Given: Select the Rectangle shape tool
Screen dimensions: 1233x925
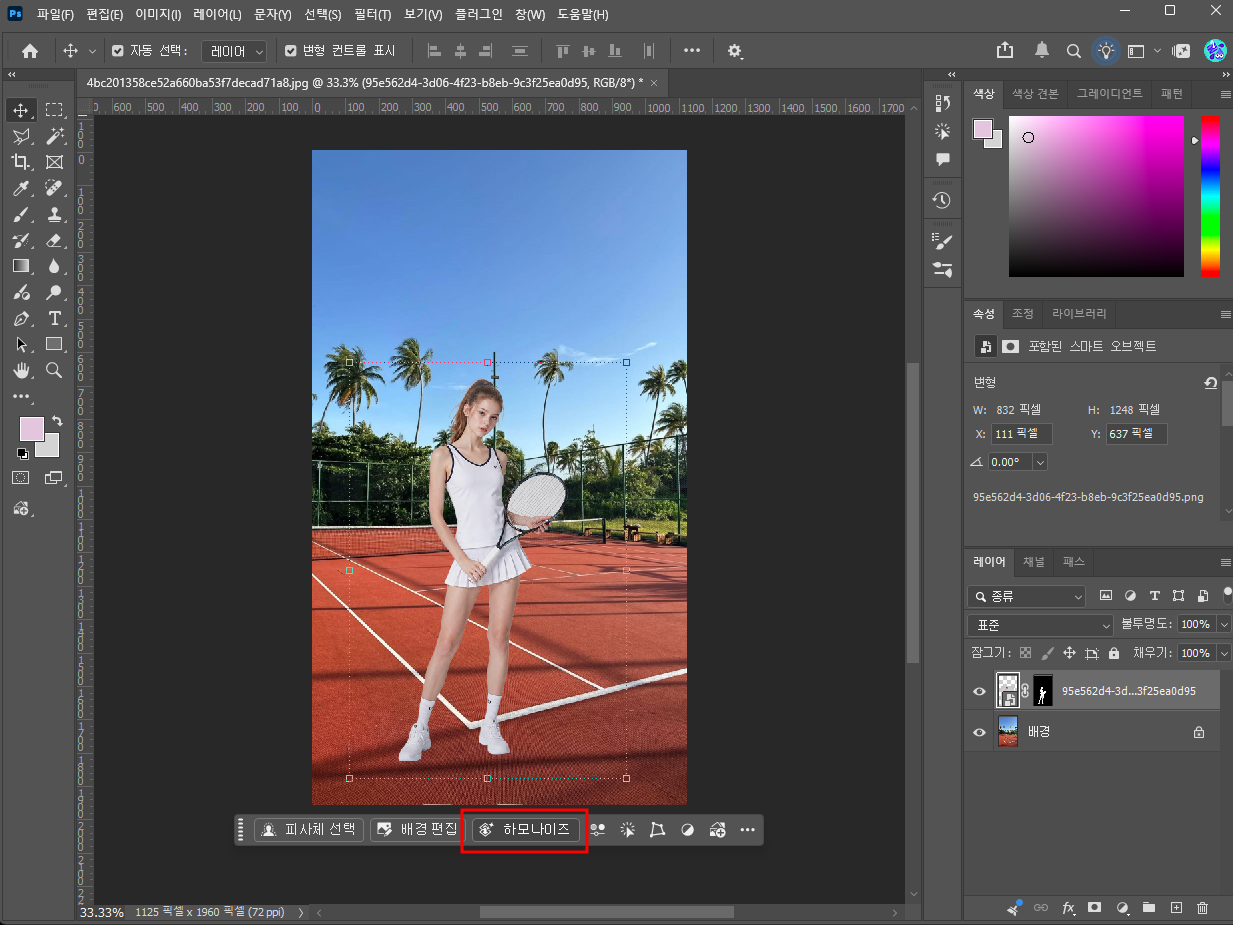Looking at the screenshot, I should coord(54,344).
